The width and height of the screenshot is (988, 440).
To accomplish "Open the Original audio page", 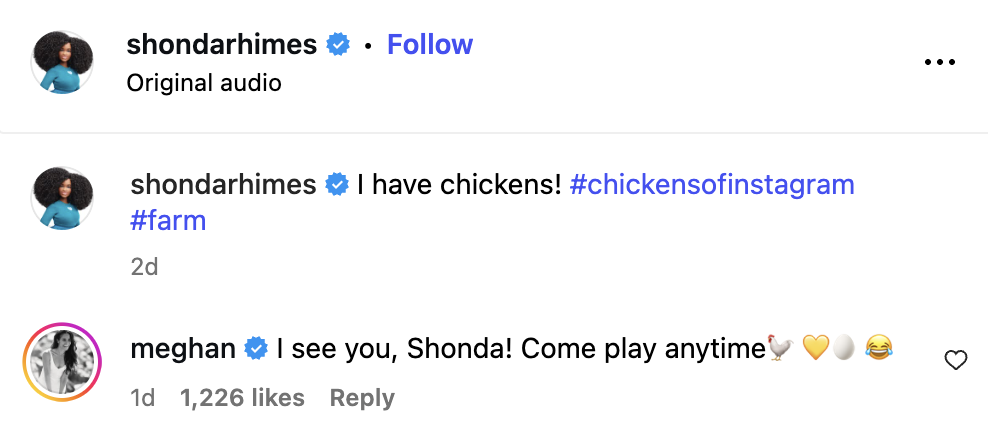I will point(204,83).
